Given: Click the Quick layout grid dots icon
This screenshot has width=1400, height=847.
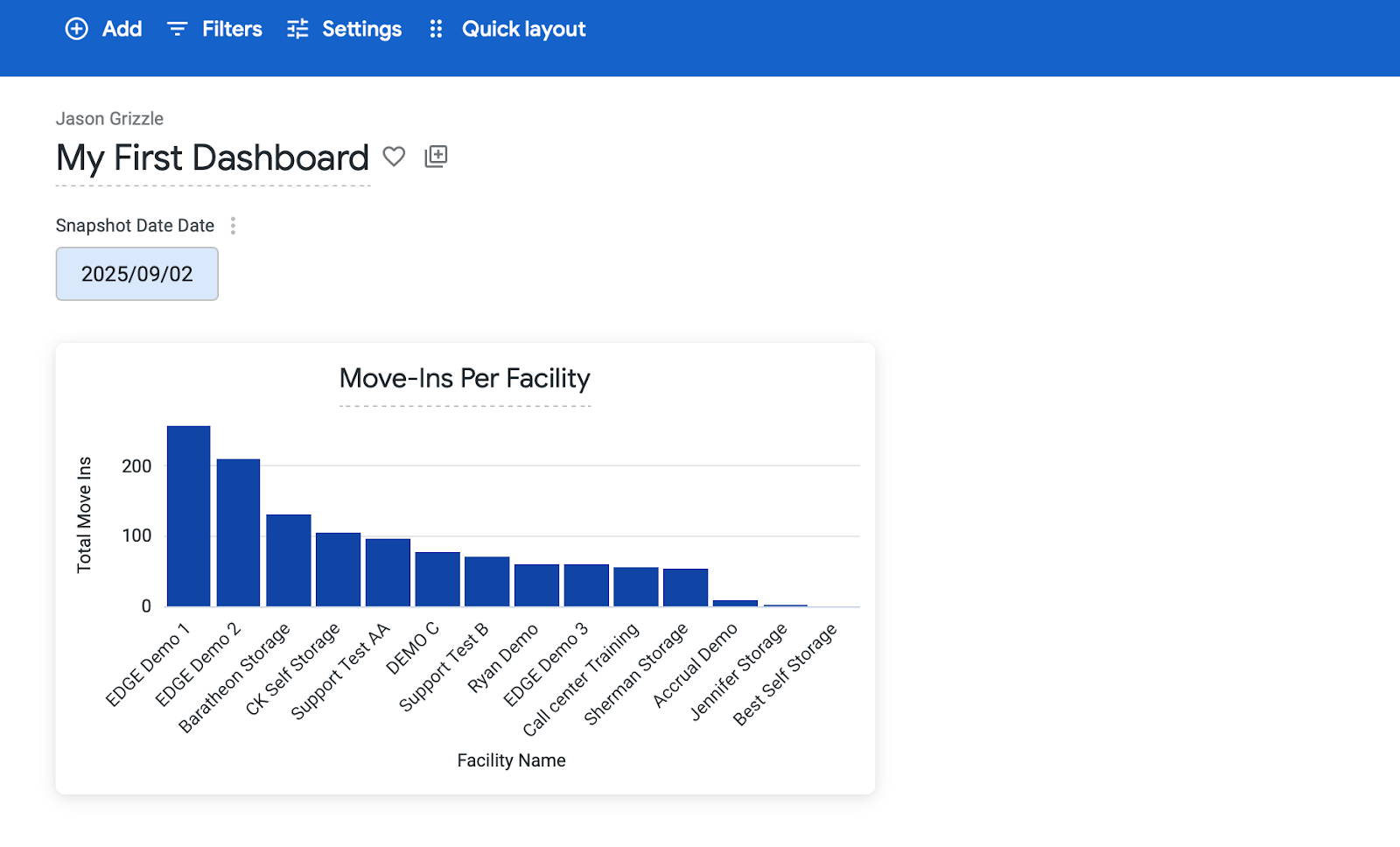Looking at the screenshot, I should [x=436, y=29].
